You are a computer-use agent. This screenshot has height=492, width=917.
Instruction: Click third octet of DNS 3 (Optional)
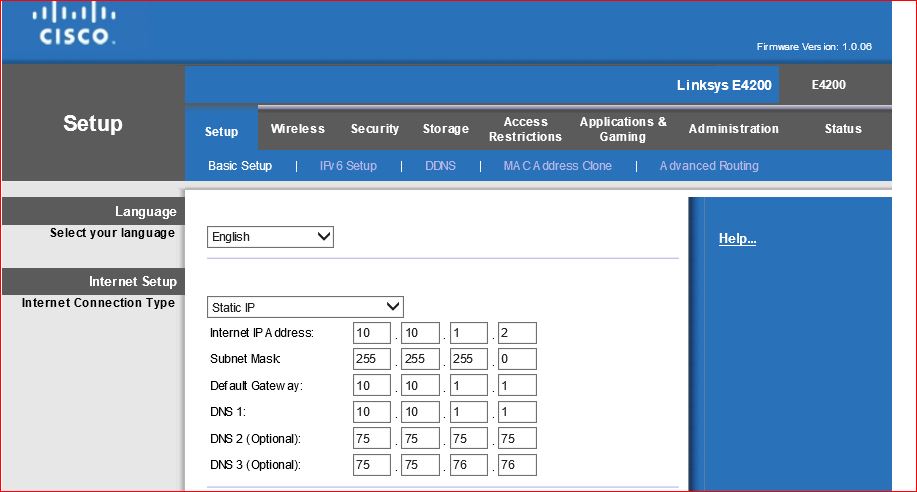(468, 465)
